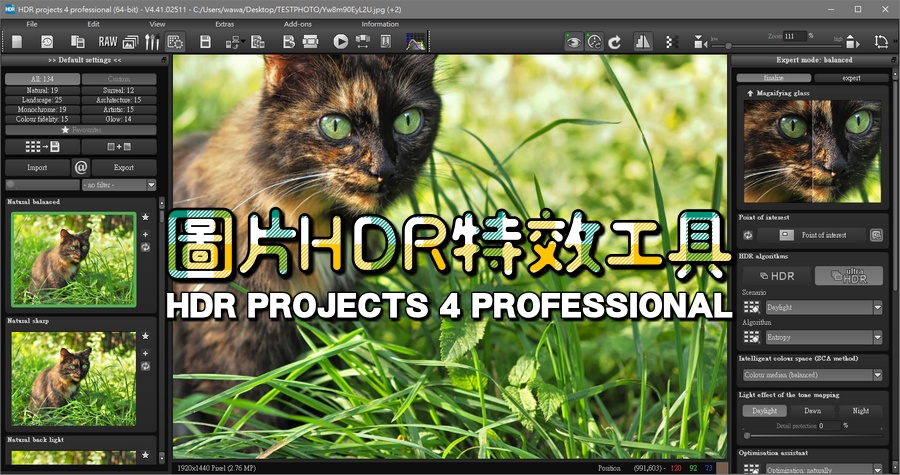The image size is (900, 475).
Task: Select the 'Surreal: 12' preset category
Action: point(119,90)
